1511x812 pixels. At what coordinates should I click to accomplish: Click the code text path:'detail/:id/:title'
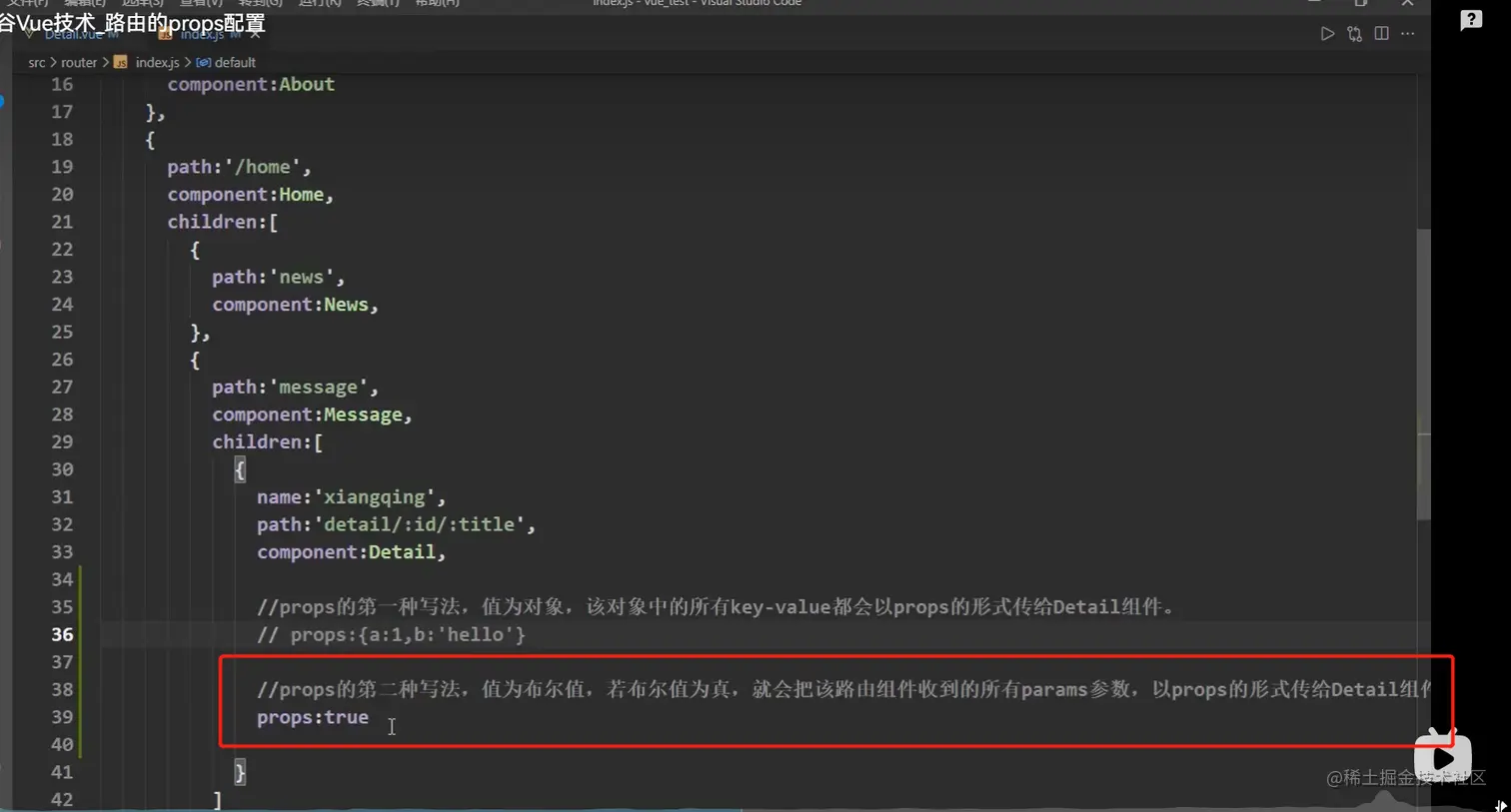[x=396, y=524]
